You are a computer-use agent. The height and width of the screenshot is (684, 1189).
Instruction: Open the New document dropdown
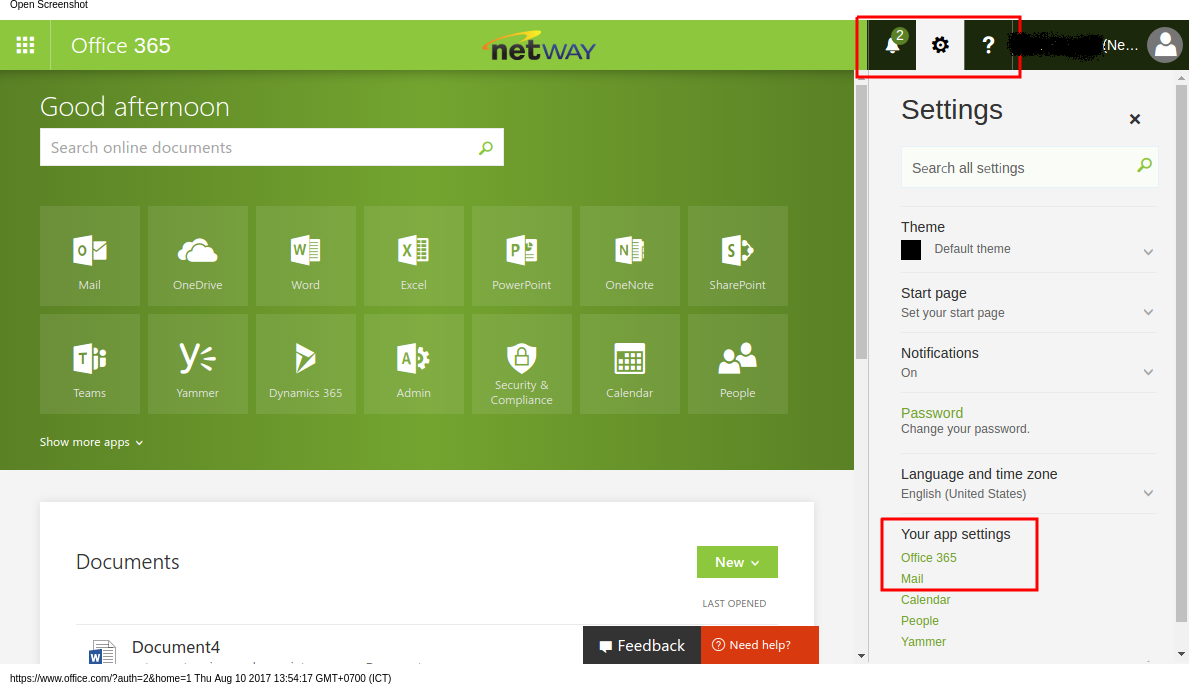coord(737,562)
